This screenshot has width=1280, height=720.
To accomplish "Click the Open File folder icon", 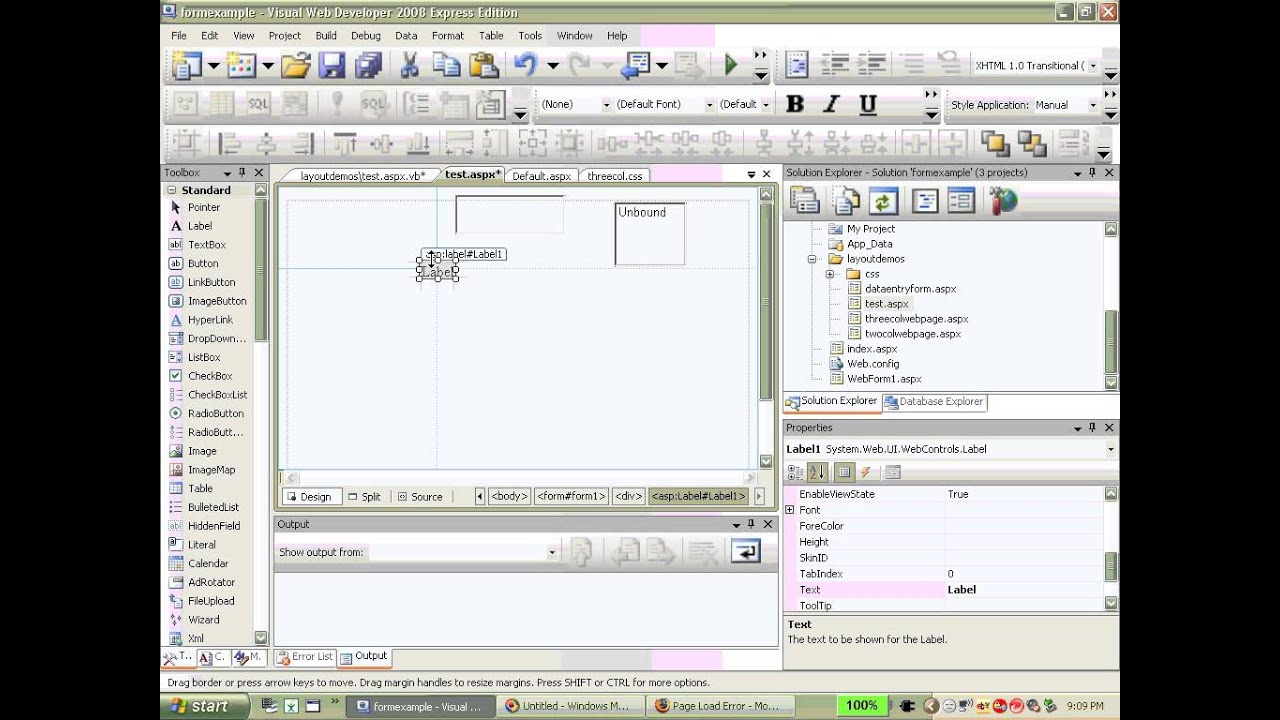I will 295,66.
